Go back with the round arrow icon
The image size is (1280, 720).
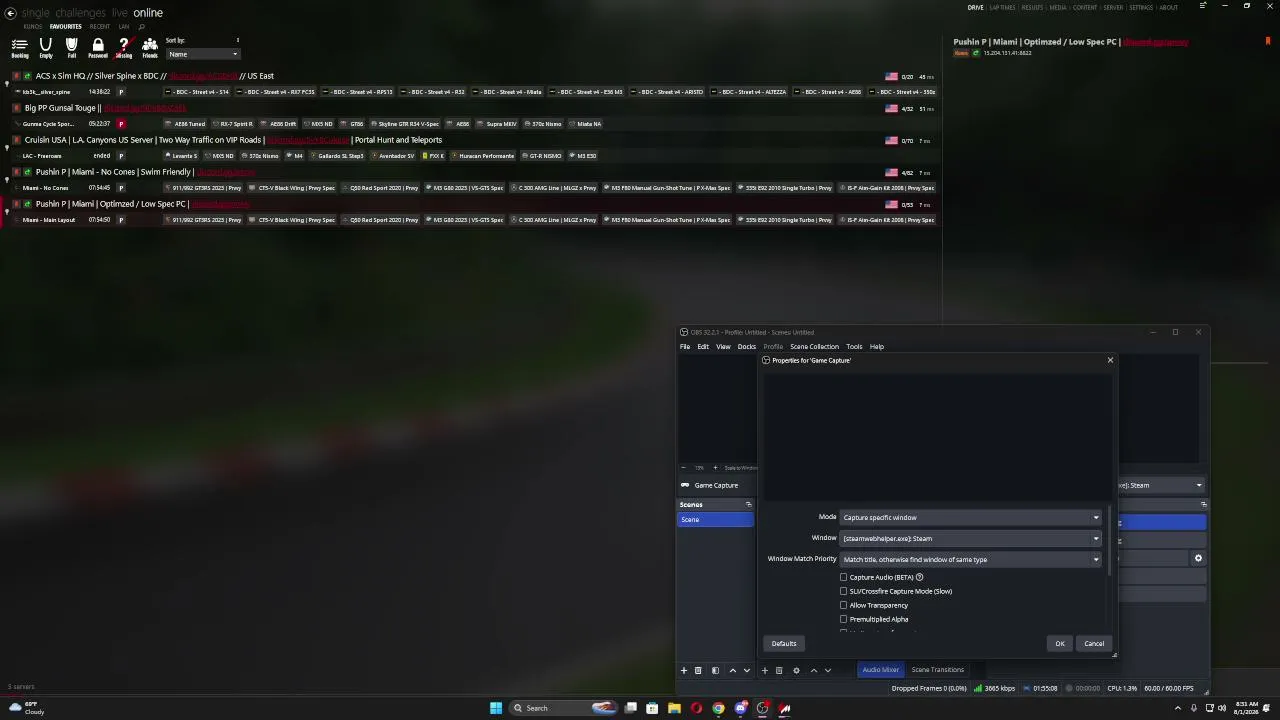tap(10, 13)
